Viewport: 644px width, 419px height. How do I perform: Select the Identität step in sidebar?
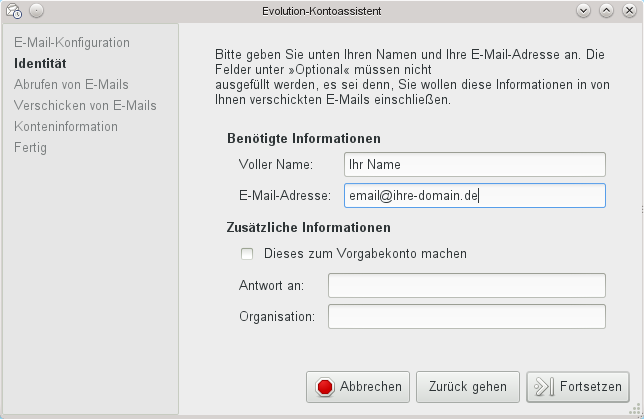pos(40,63)
